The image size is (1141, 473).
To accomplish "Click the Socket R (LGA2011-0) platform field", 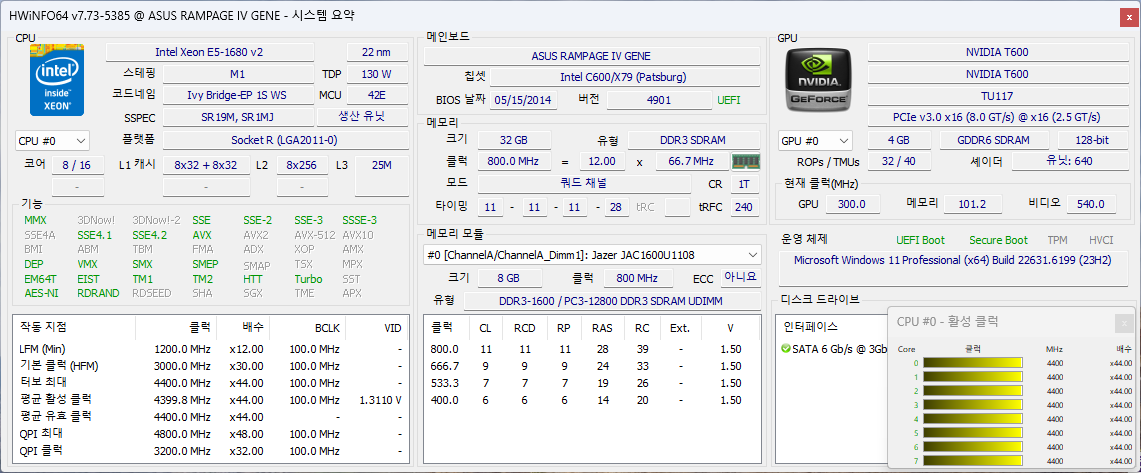I will (x=285, y=140).
